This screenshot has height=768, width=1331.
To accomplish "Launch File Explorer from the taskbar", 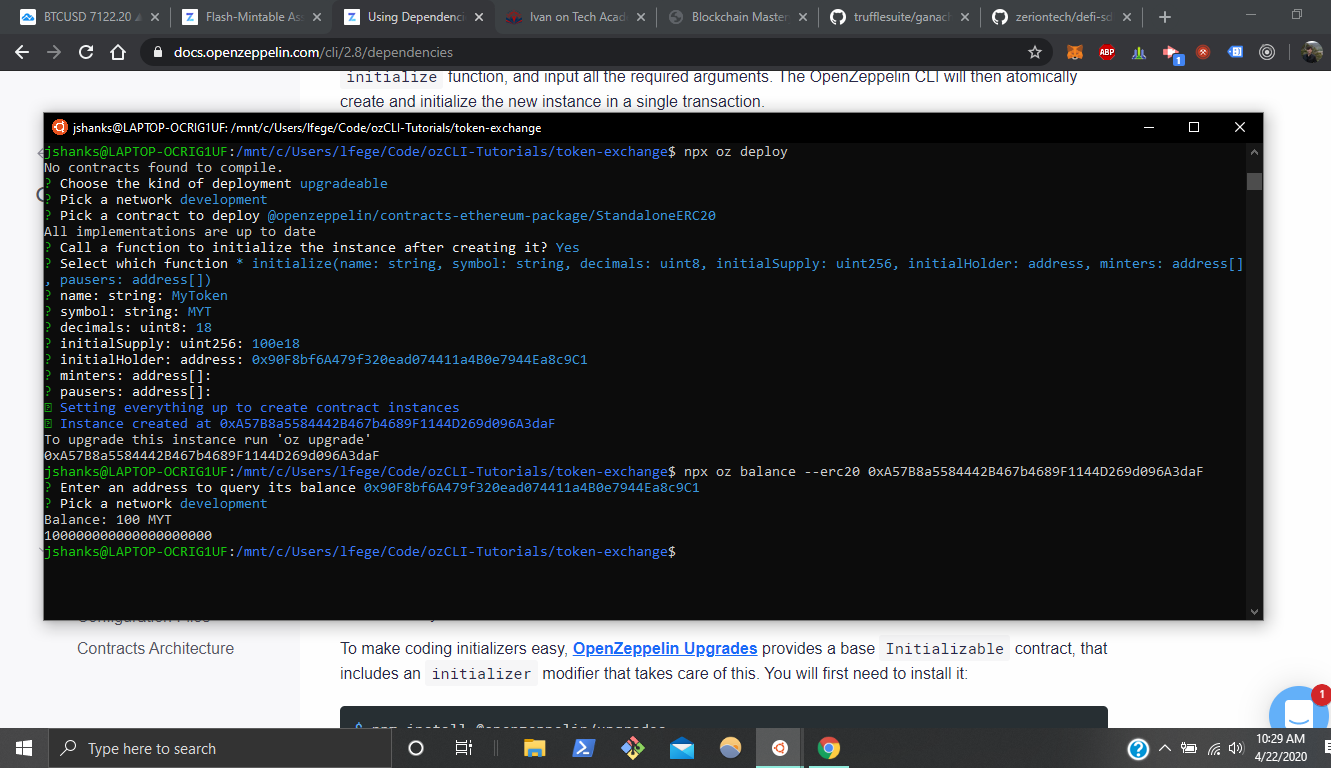I will point(535,748).
